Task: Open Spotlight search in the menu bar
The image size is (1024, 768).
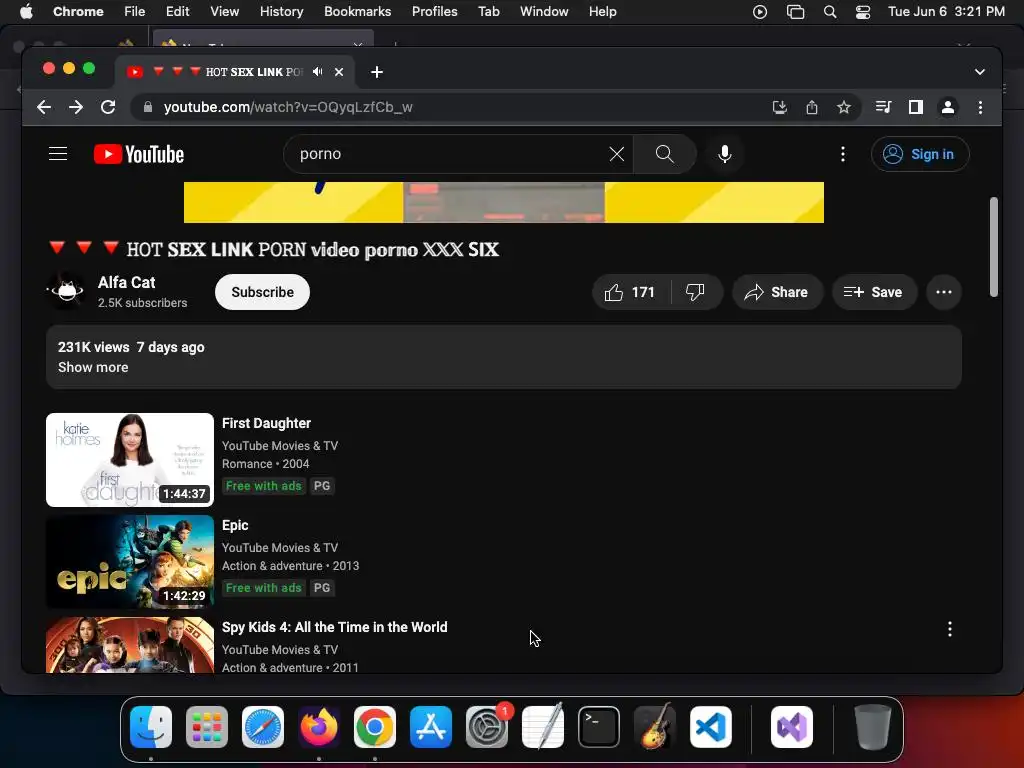Action: [829, 12]
